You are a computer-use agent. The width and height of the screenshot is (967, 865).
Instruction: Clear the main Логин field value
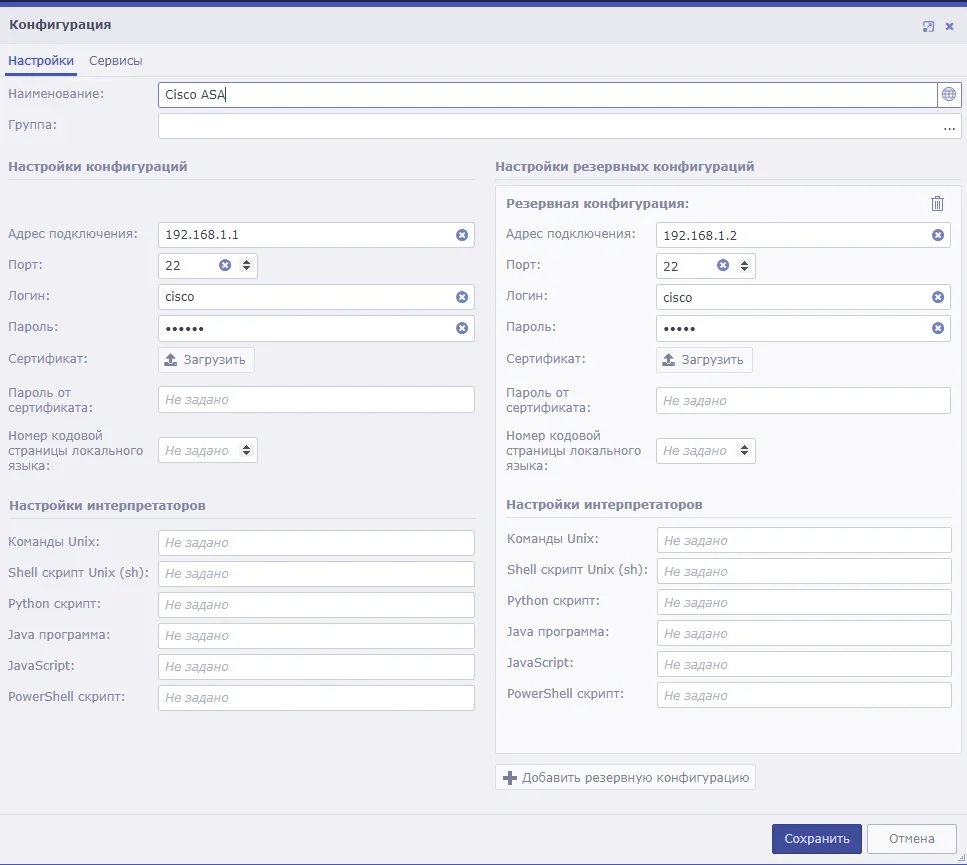point(462,297)
